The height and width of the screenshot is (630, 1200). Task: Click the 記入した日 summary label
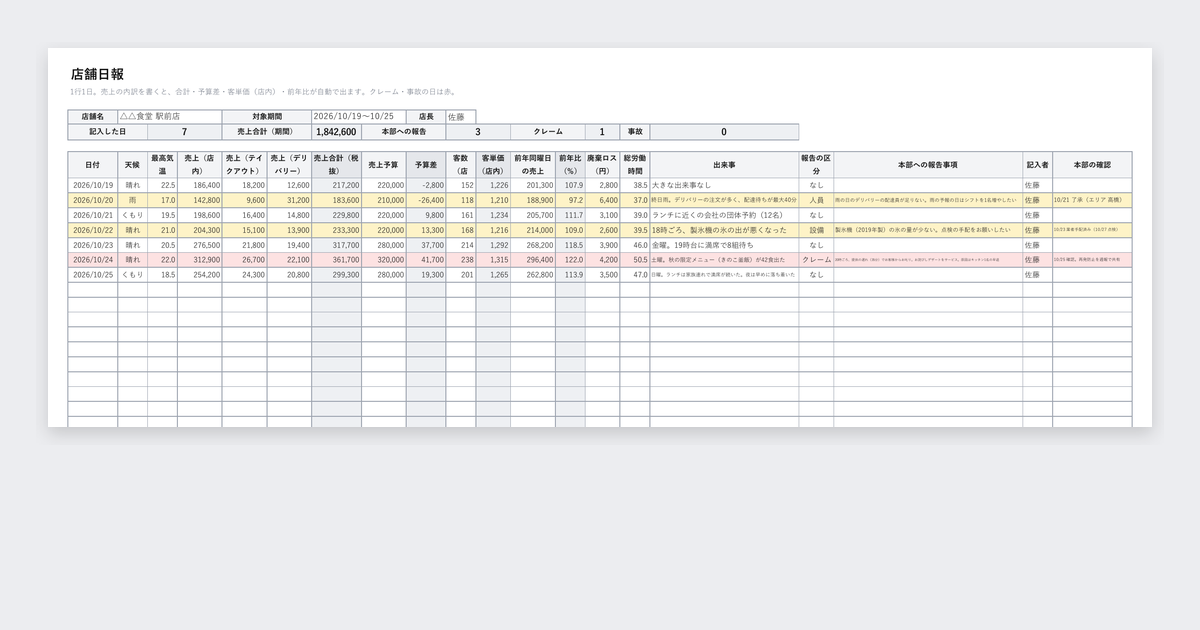[x=107, y=132]
